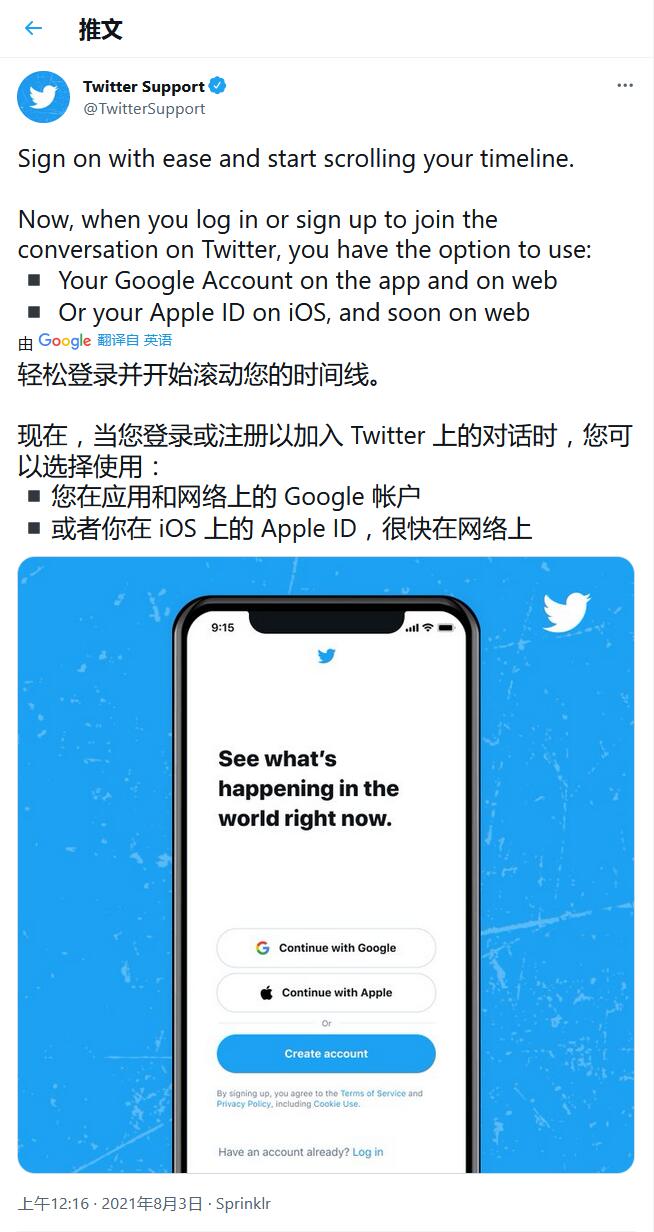Click the Log in link

pos(368,1152)
